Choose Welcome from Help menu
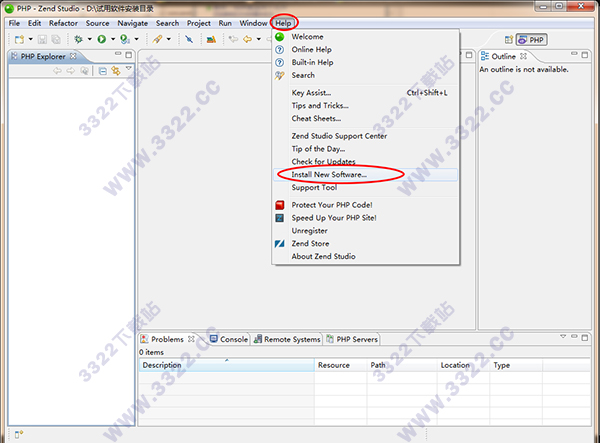The height and width of the screenshot is (443, 600). coord(365,37)
